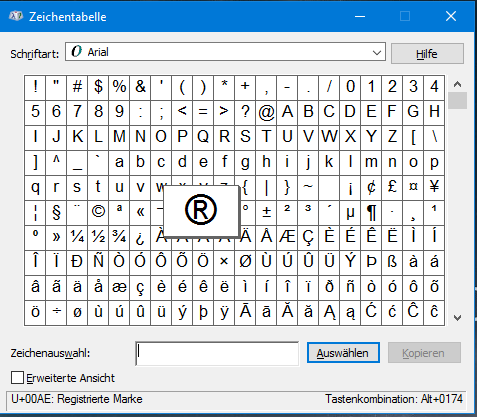
Task: Select the Ñ character
Action: tap(98, 263)
